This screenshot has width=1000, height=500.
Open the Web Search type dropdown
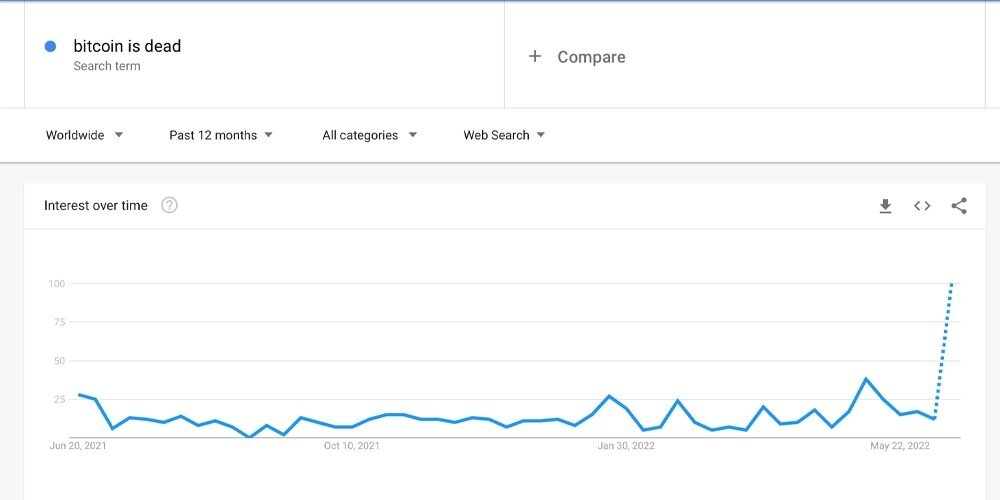(504, 135)
